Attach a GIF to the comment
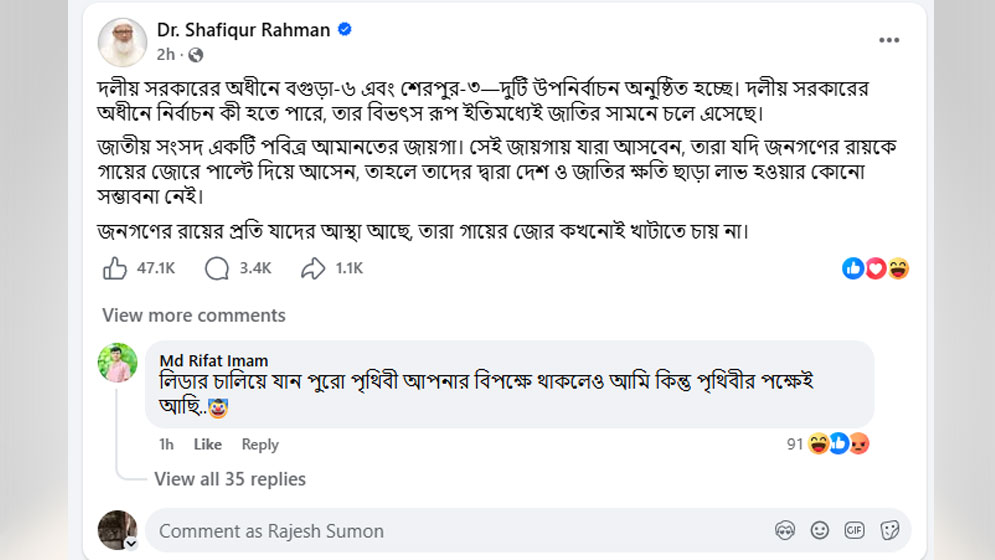This screenshot has height=560, width=995. coord(853,530)
